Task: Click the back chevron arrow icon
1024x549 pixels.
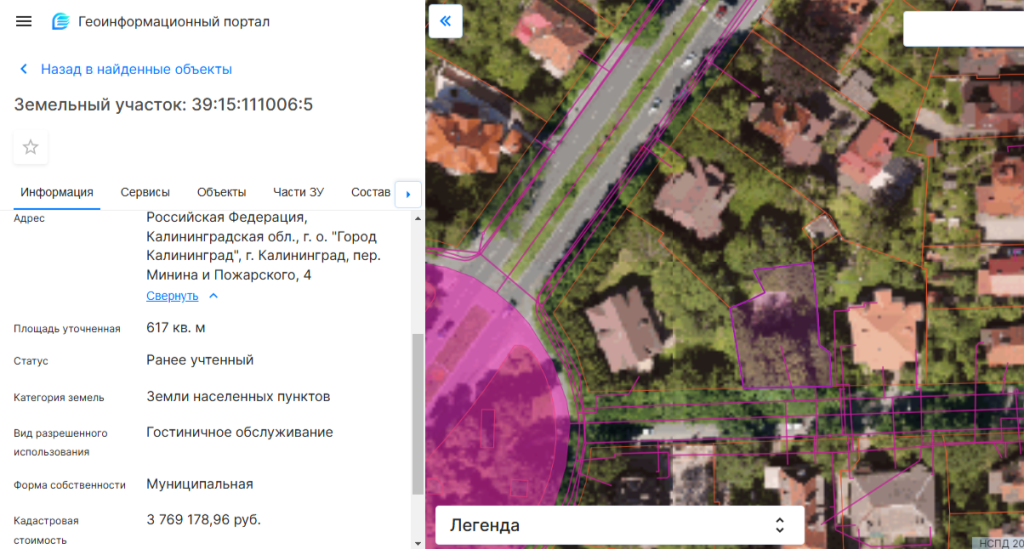Action: (x=24, y=70)
